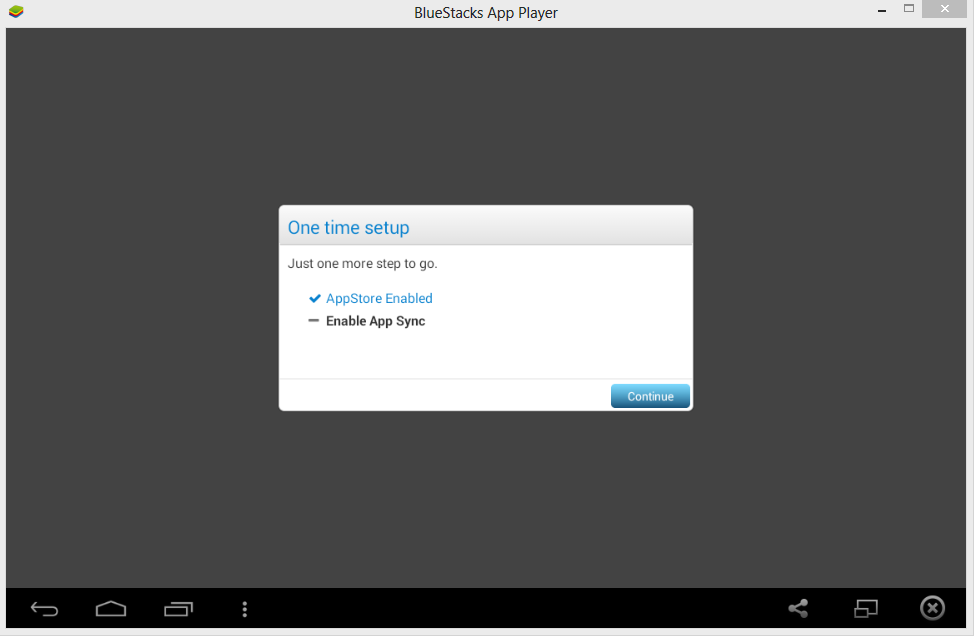Click the Enable App Sync step
Image resolution: width=974 pixels, height=636 pixels.
(375, 321)
